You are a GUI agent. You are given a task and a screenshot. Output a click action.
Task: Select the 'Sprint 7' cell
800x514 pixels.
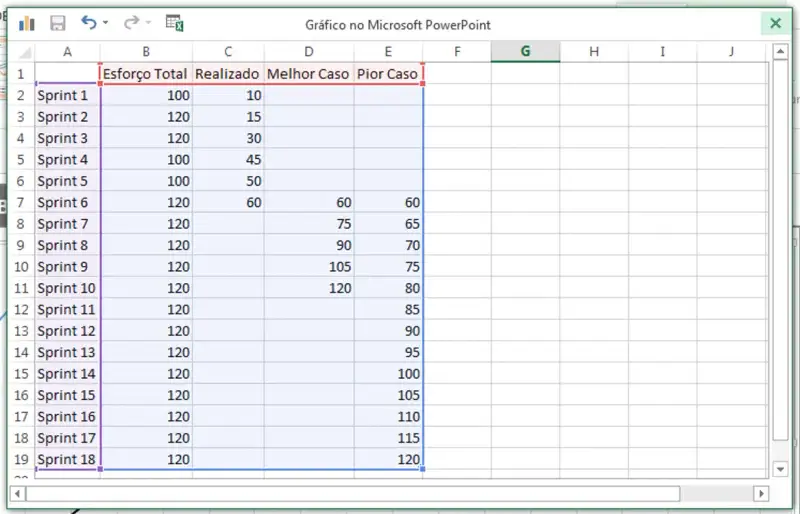pyautogui.click(x=67, y=224)
